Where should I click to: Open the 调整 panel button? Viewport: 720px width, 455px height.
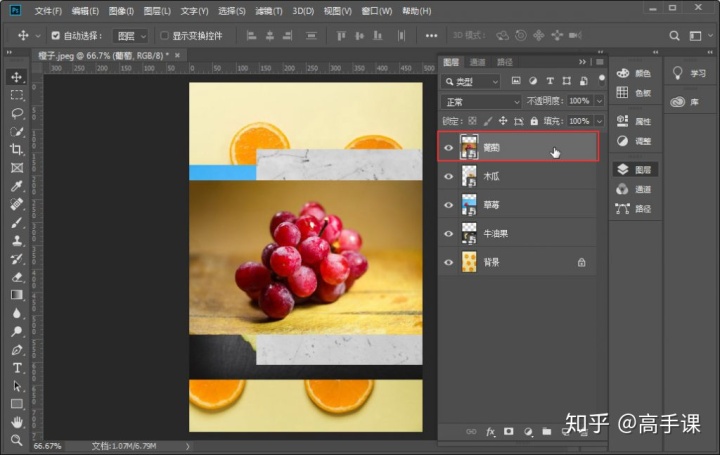tap(634, 141)
